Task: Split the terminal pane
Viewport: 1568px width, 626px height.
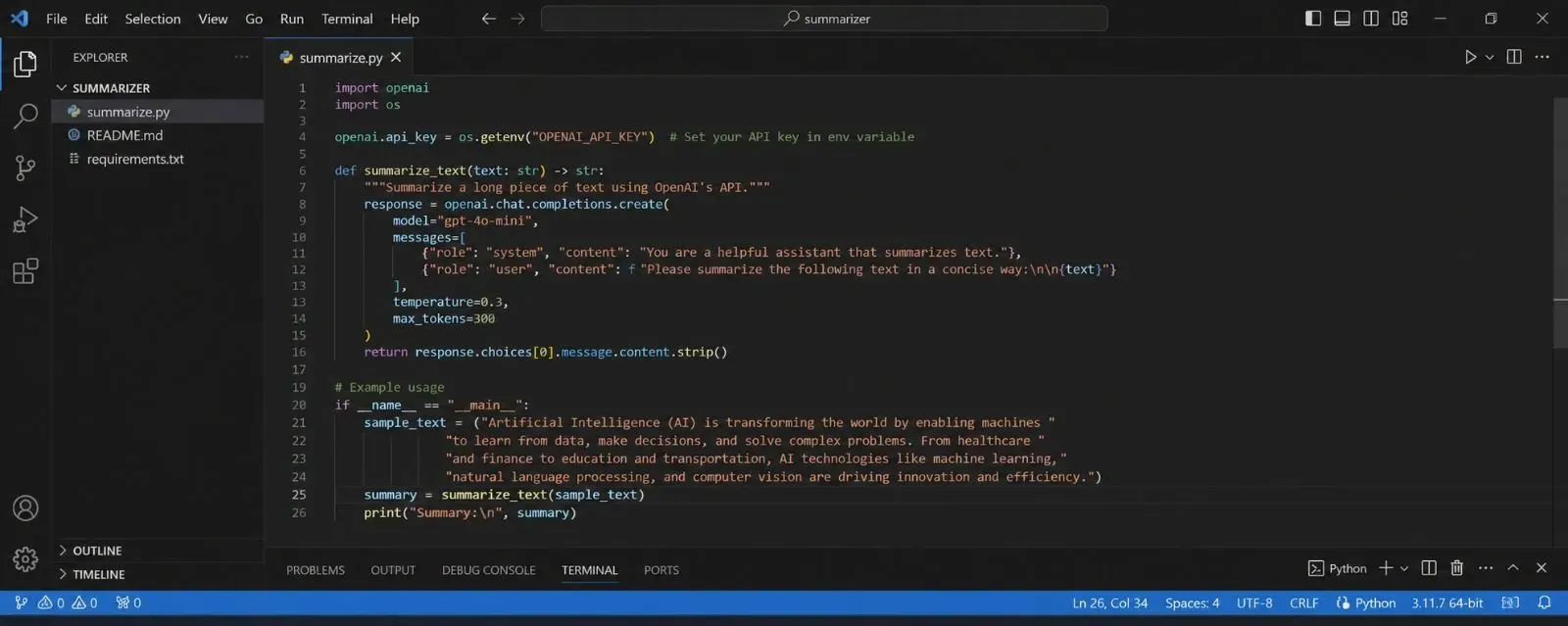Action: click(x=1429, y=568)
